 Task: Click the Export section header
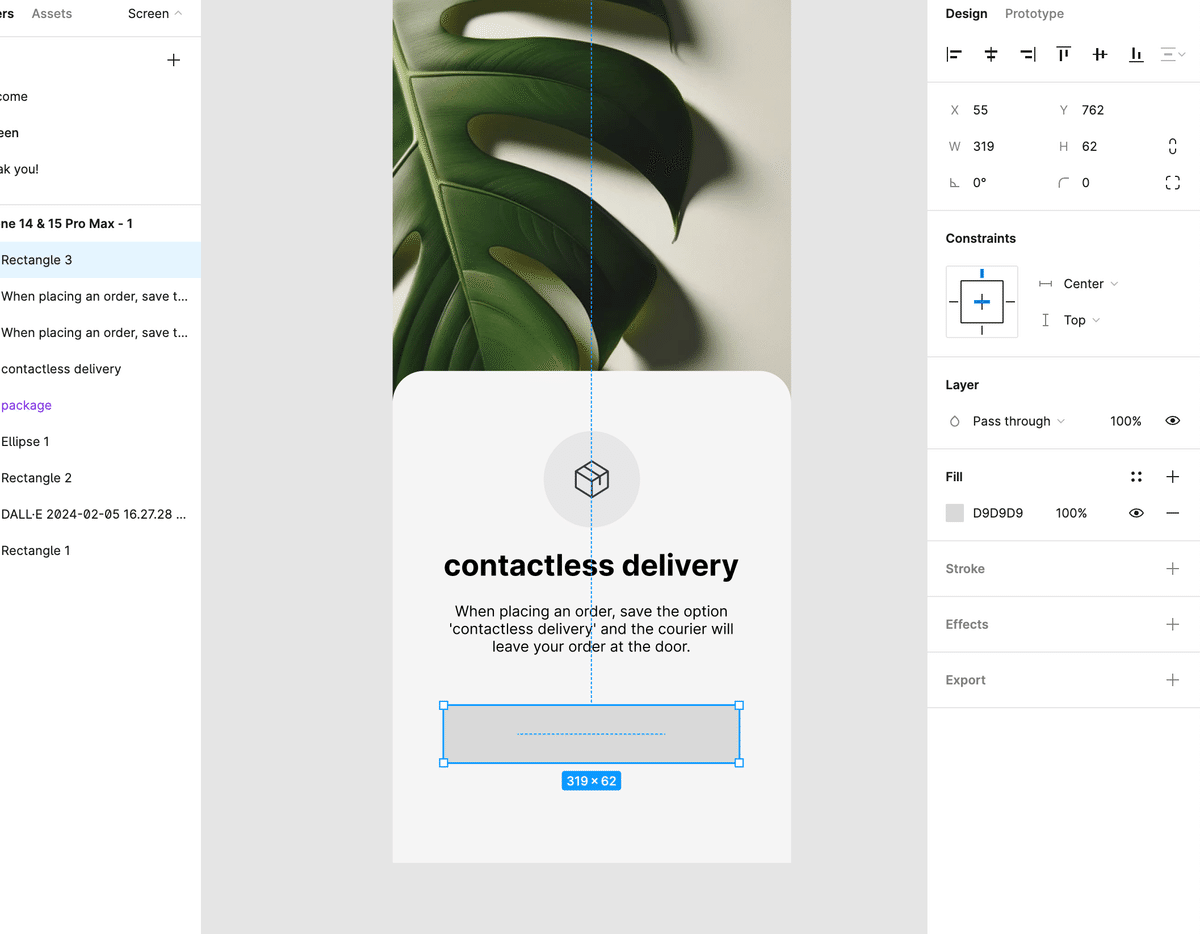pos(965,680)
